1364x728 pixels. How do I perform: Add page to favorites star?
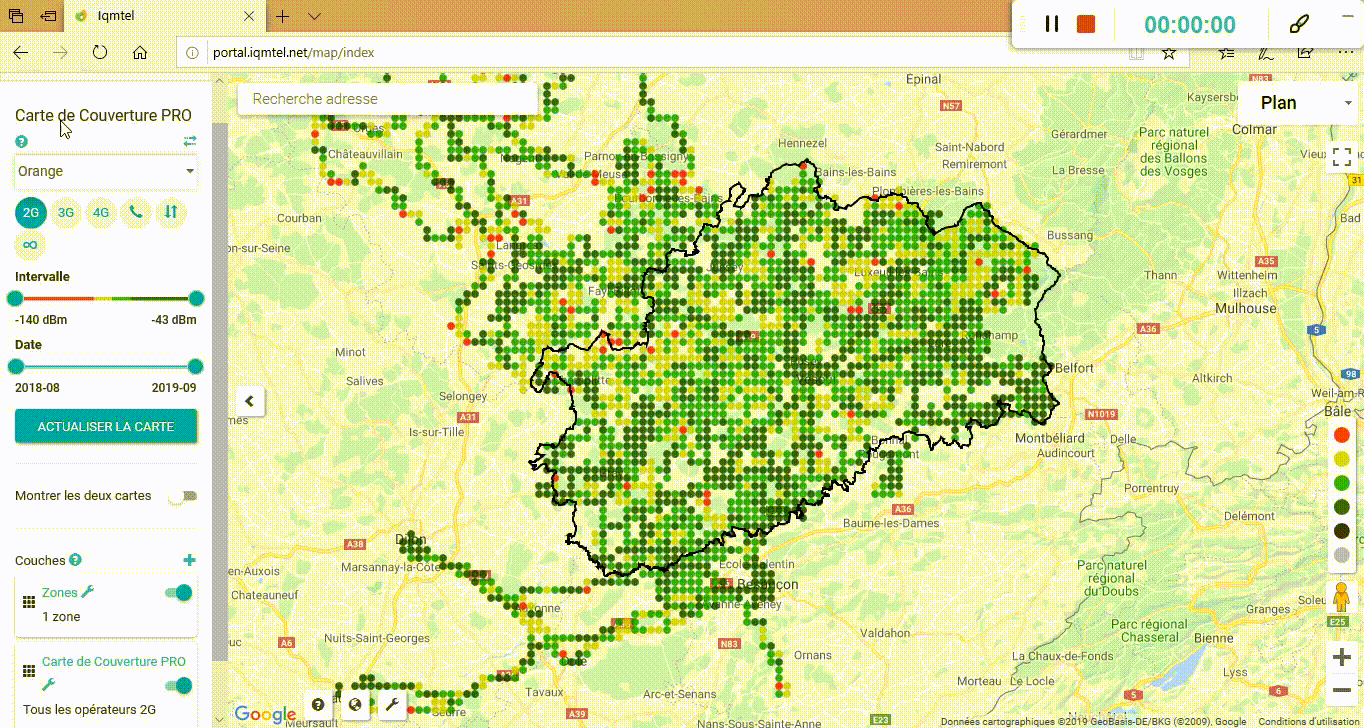coord(1168,53)
